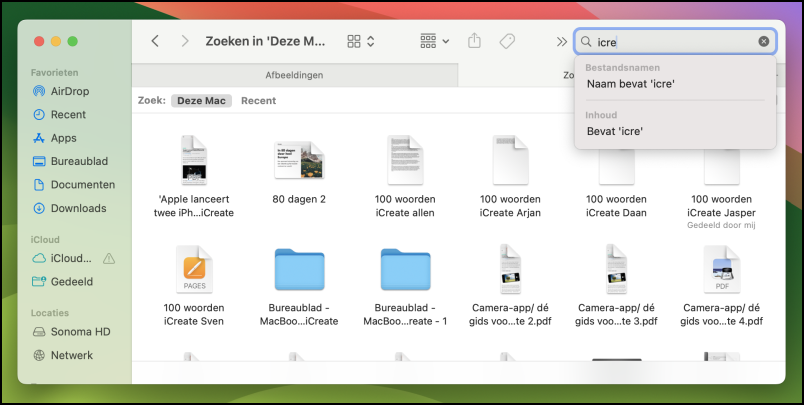Select 100 woorden iCreate allen document
This screenshot has height=405, width=804.
tap(405, 176)
